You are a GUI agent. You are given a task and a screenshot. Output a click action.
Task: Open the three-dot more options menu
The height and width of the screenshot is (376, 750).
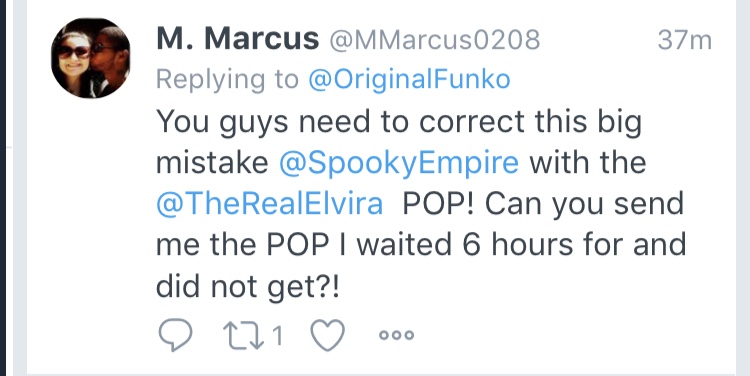tap(396, 335)
